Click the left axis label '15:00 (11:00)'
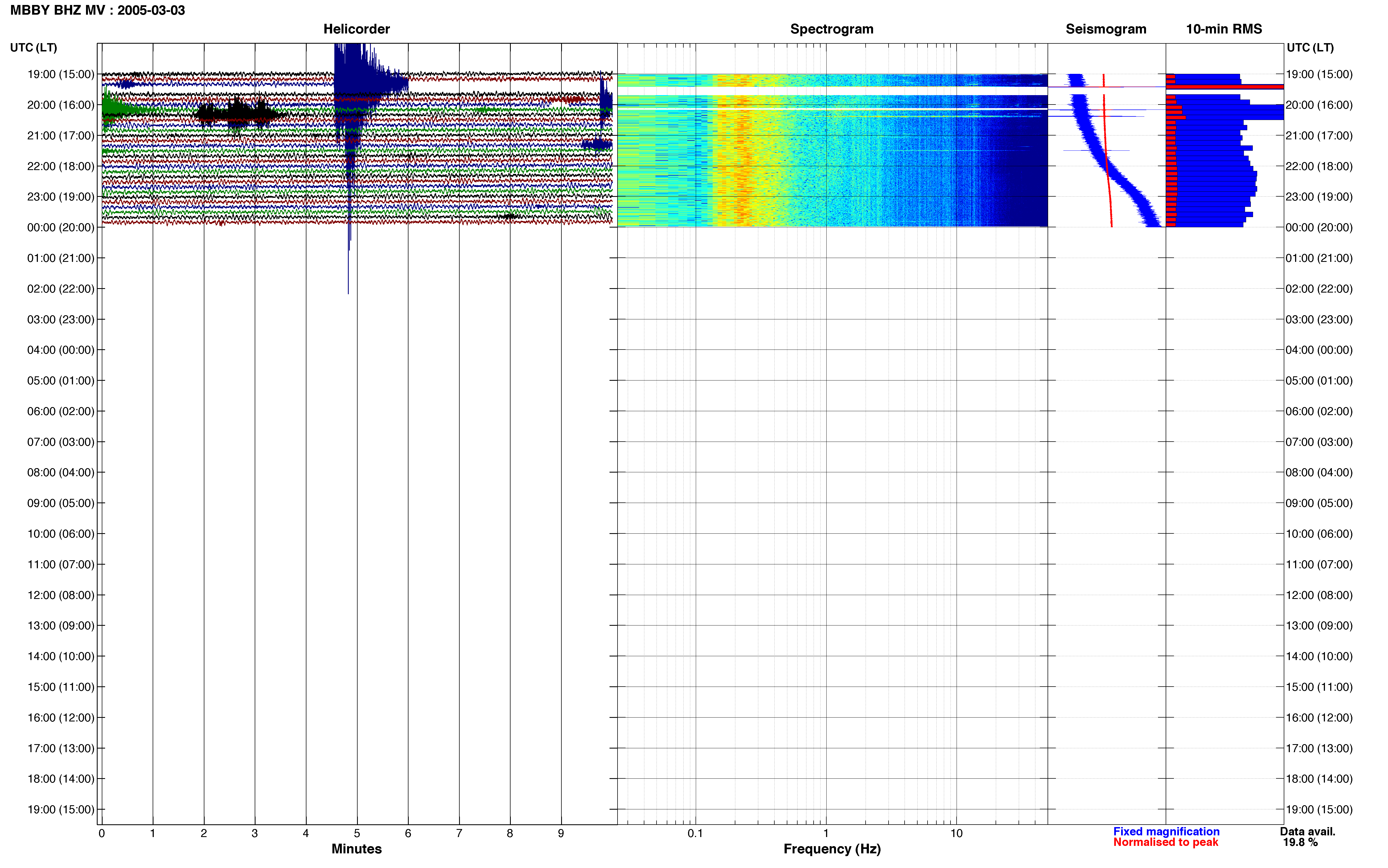This screenshot has width=1388, height=868. pyautogui.click(x=61, y=687)
